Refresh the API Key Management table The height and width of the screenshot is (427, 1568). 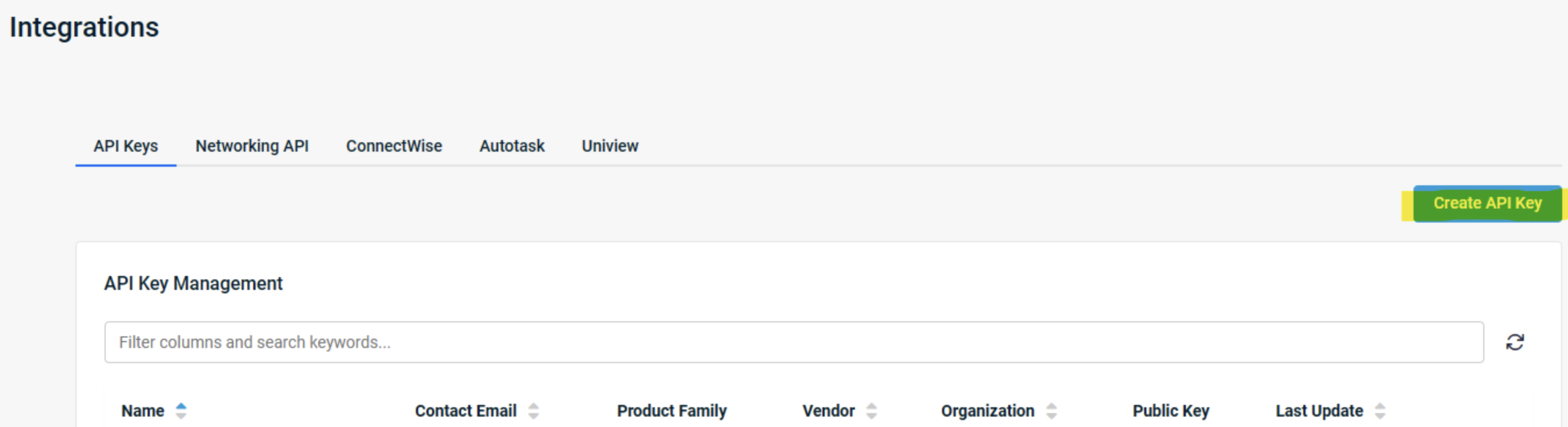point(1516,342)
